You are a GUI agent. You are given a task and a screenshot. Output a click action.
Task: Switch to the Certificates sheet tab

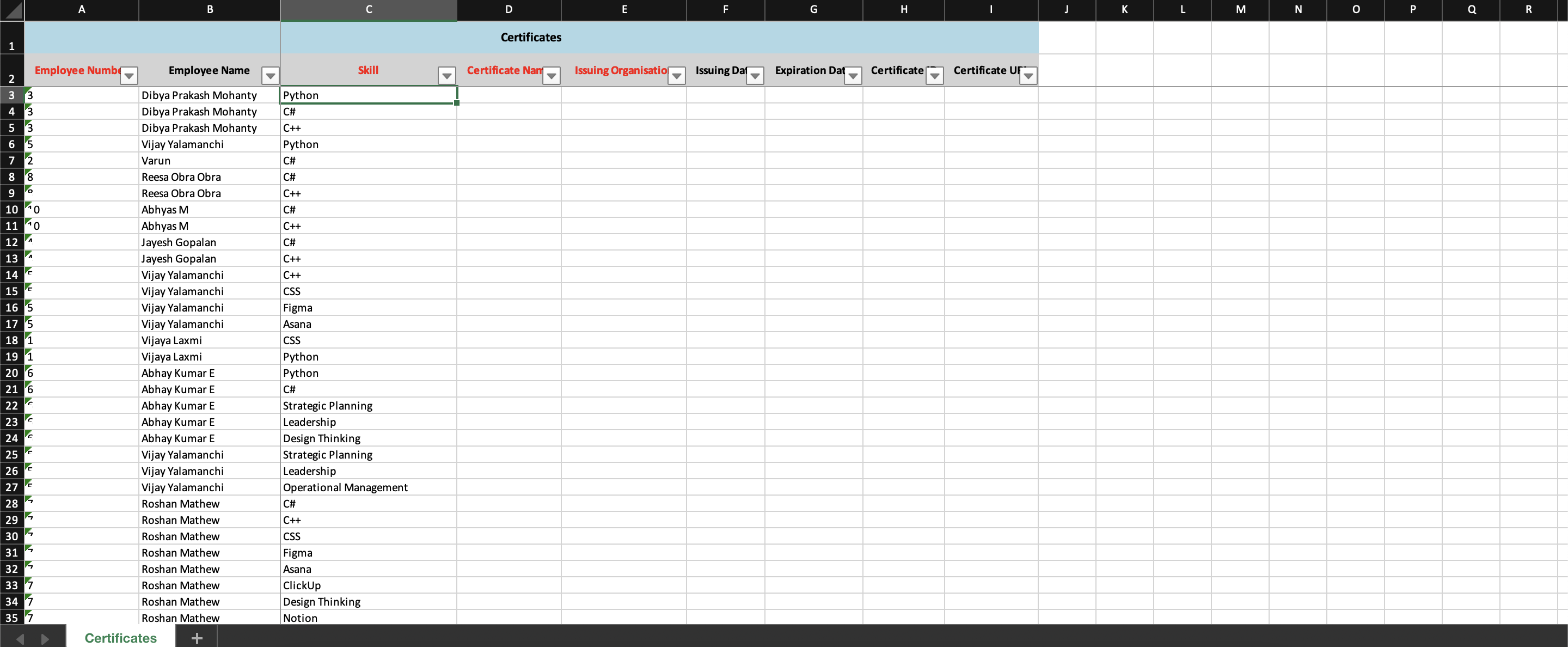(x=120, y=638)
